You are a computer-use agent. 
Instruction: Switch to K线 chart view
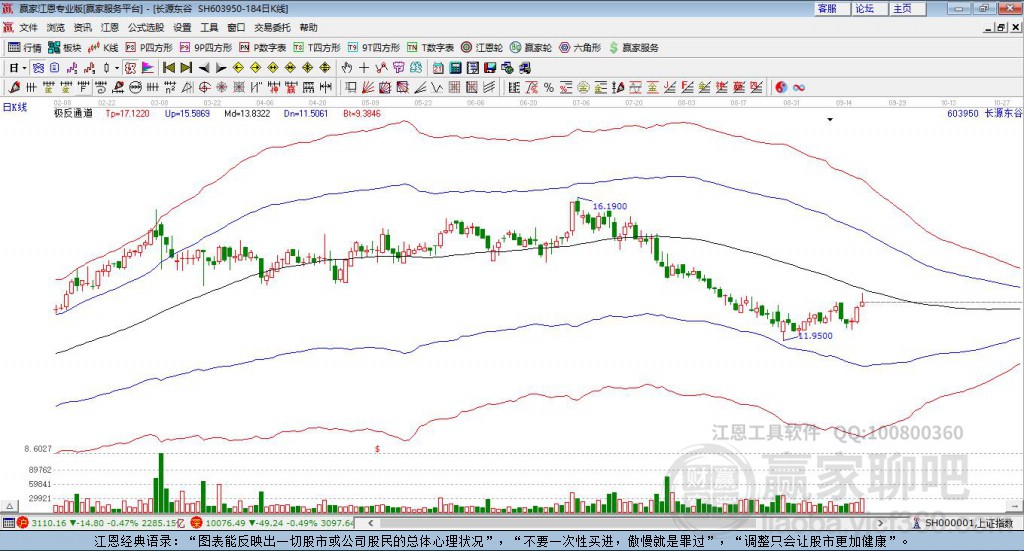[103, 48]
